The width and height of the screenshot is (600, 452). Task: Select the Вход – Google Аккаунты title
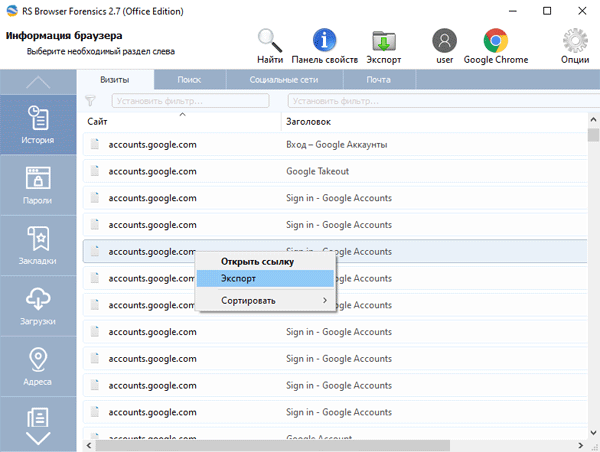337,145
